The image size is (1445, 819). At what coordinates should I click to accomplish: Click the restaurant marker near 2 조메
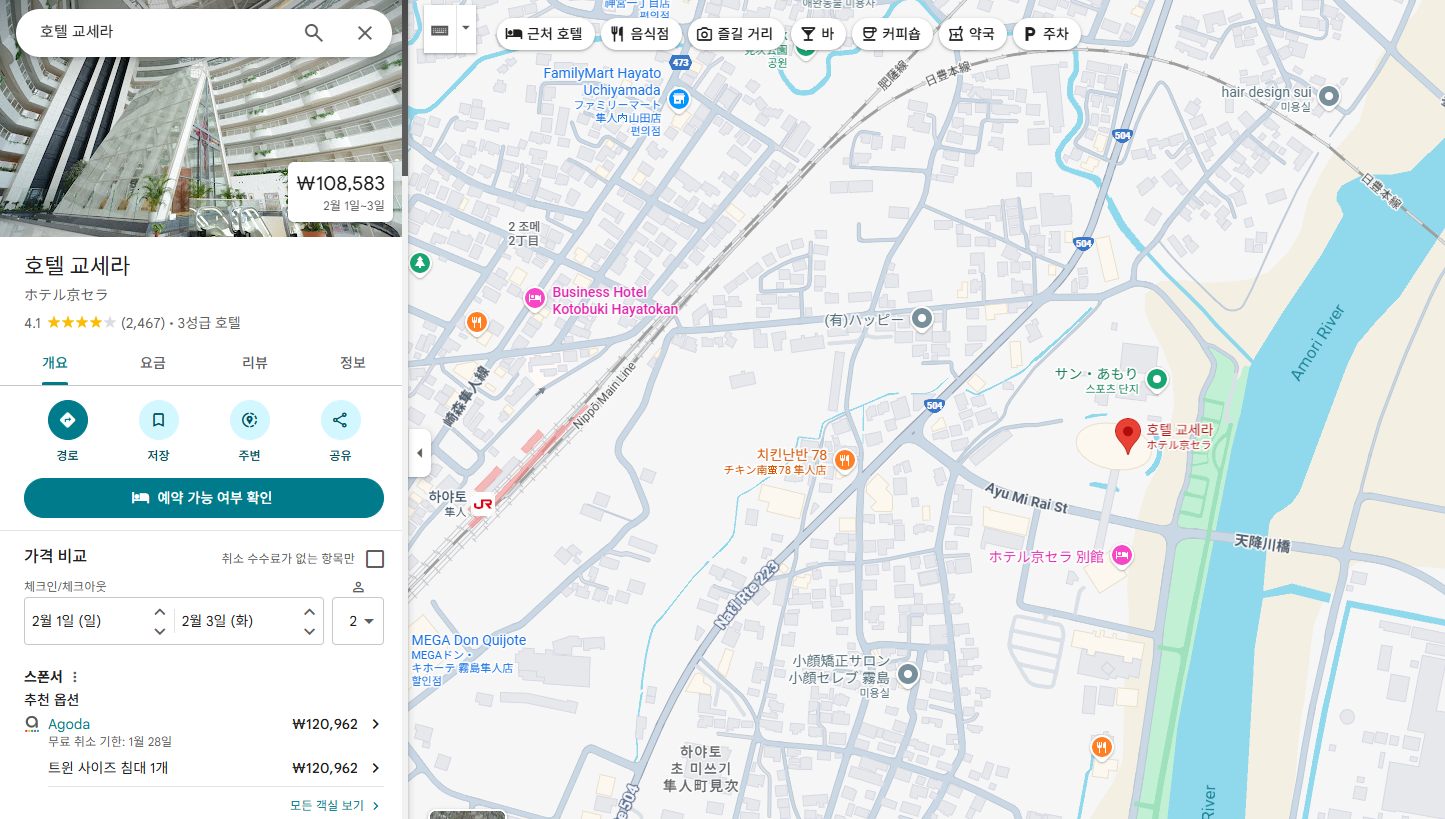tap(477, 322)
